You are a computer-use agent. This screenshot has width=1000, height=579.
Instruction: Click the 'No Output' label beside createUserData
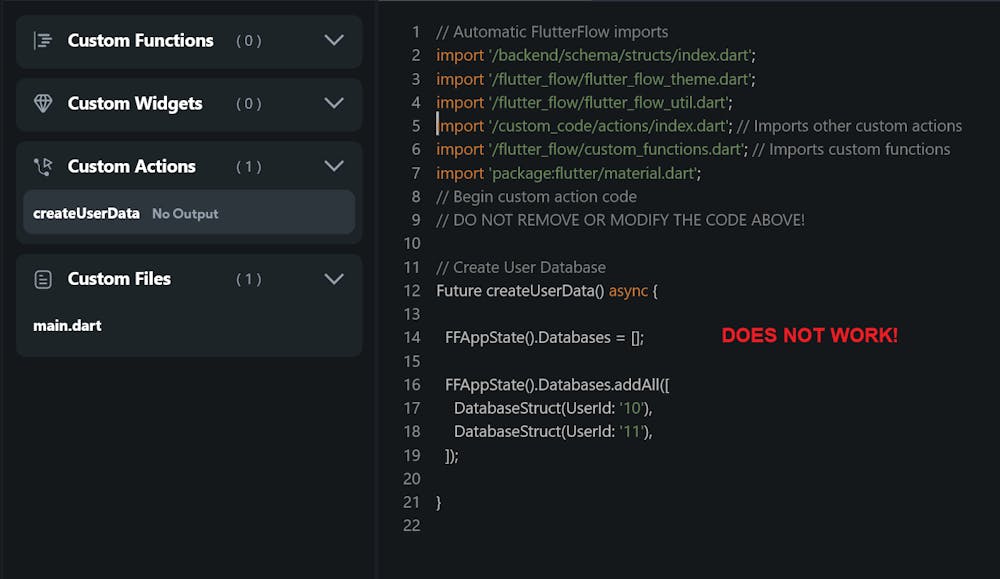point(185,214)
